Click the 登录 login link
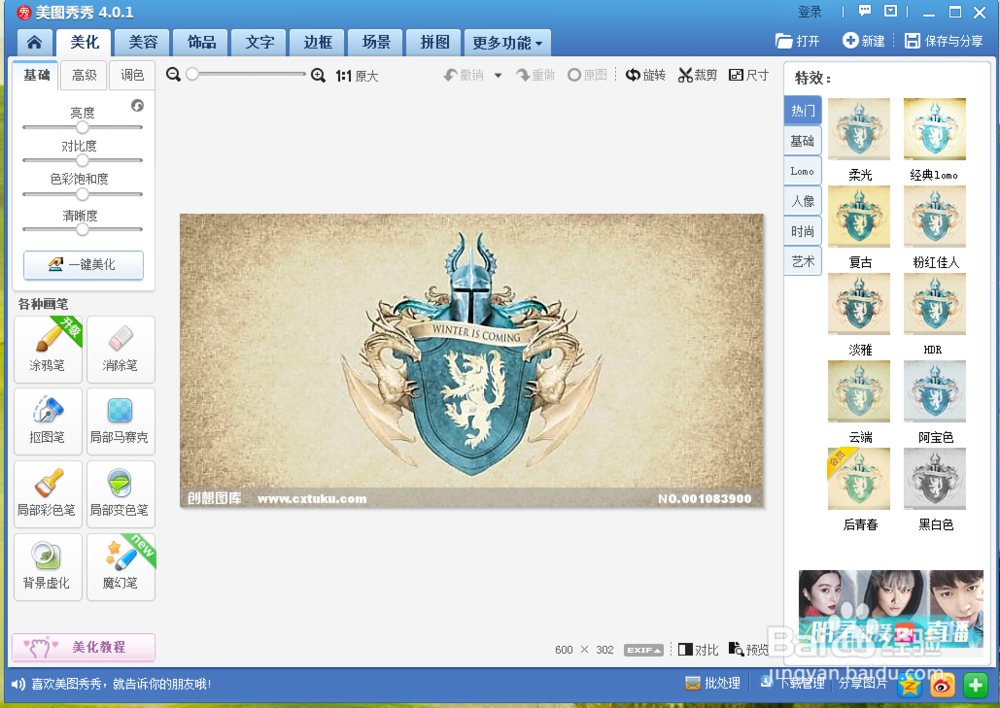1000x708 pixels. coord(810,11)
